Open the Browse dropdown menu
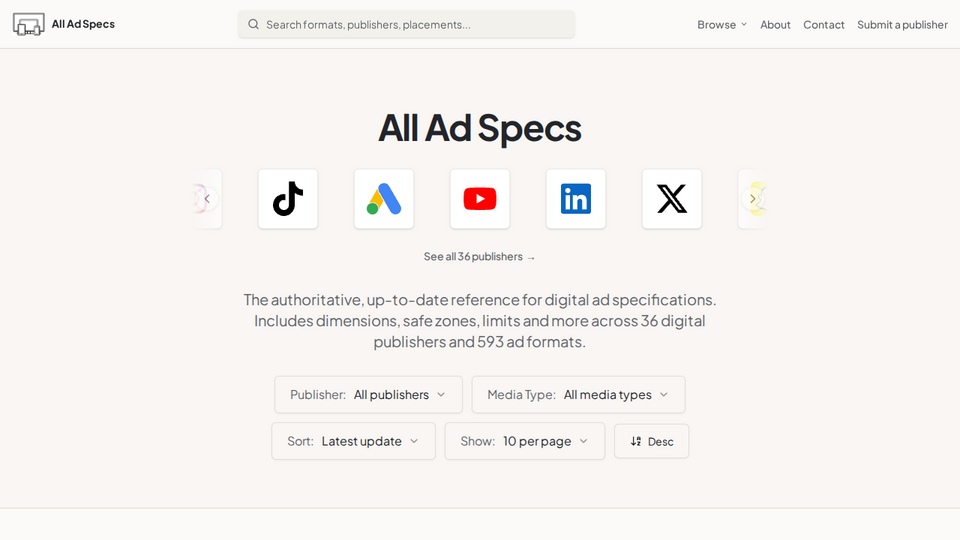Viewport: 960px width, 540px height. coord(722,24)
